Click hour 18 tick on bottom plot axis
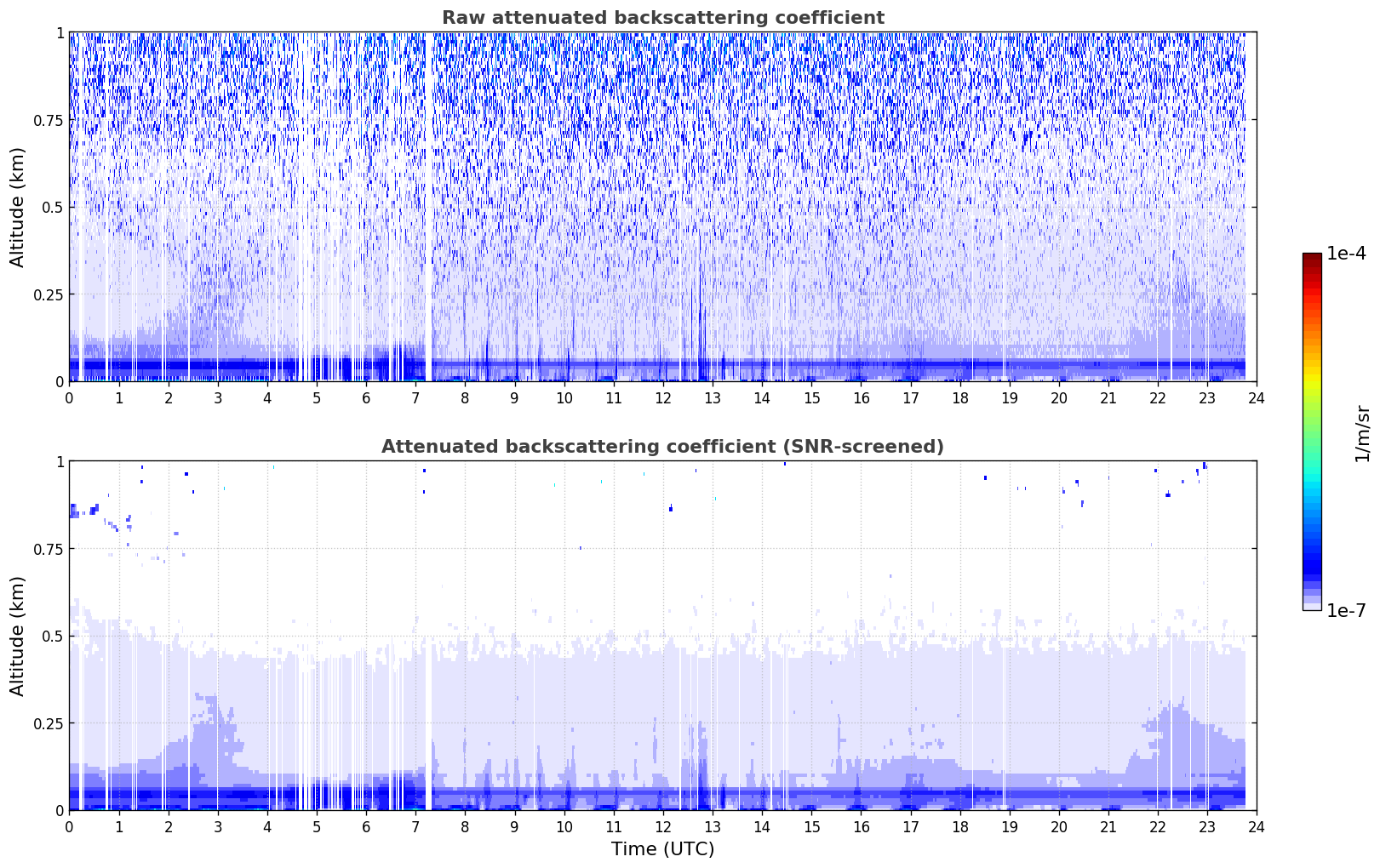The width and height of the screenshot is (1380, 868). 960,826
